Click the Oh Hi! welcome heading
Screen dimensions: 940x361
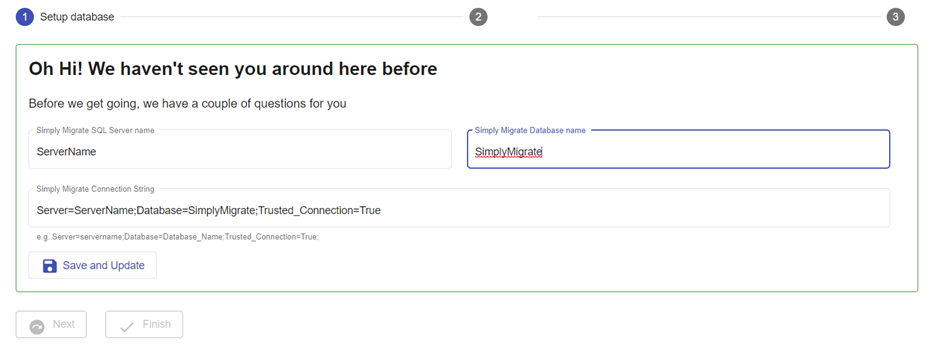pos(233,69)
